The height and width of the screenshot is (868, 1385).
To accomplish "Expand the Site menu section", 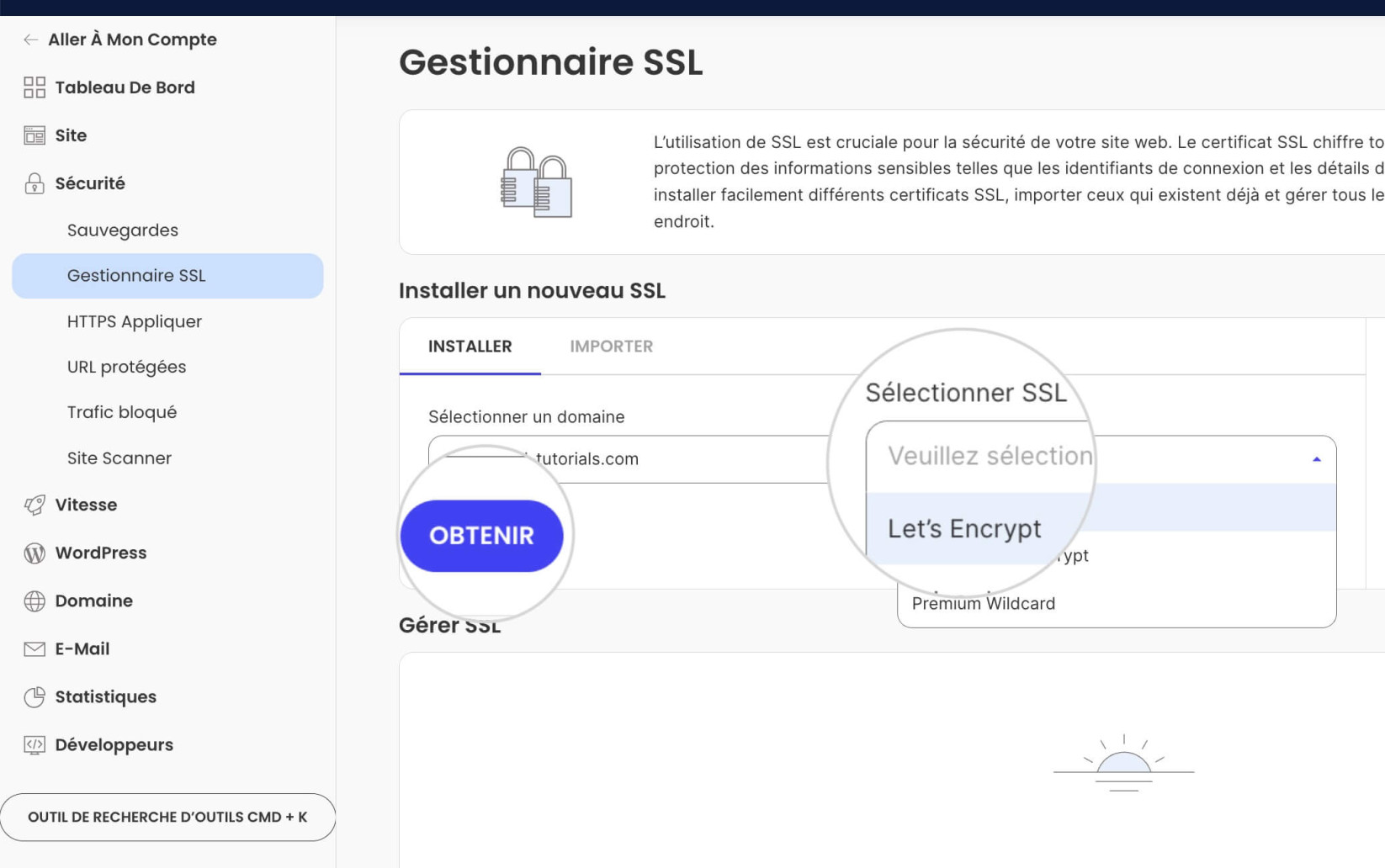I will point(71,135).
